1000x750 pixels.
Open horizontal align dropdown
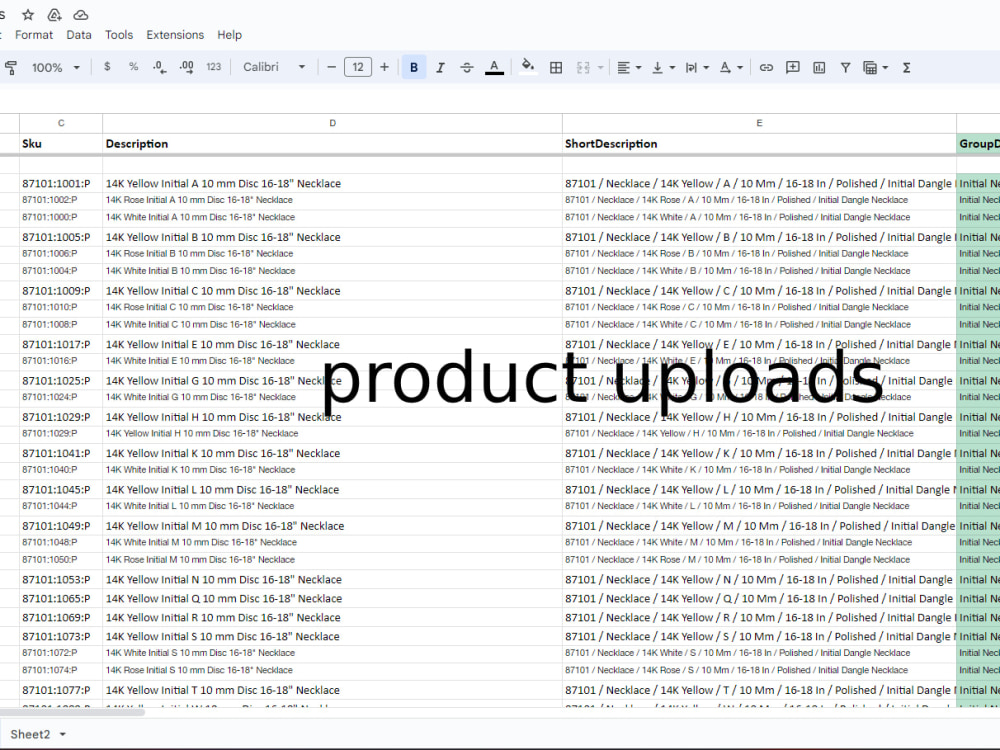point(629,68)
